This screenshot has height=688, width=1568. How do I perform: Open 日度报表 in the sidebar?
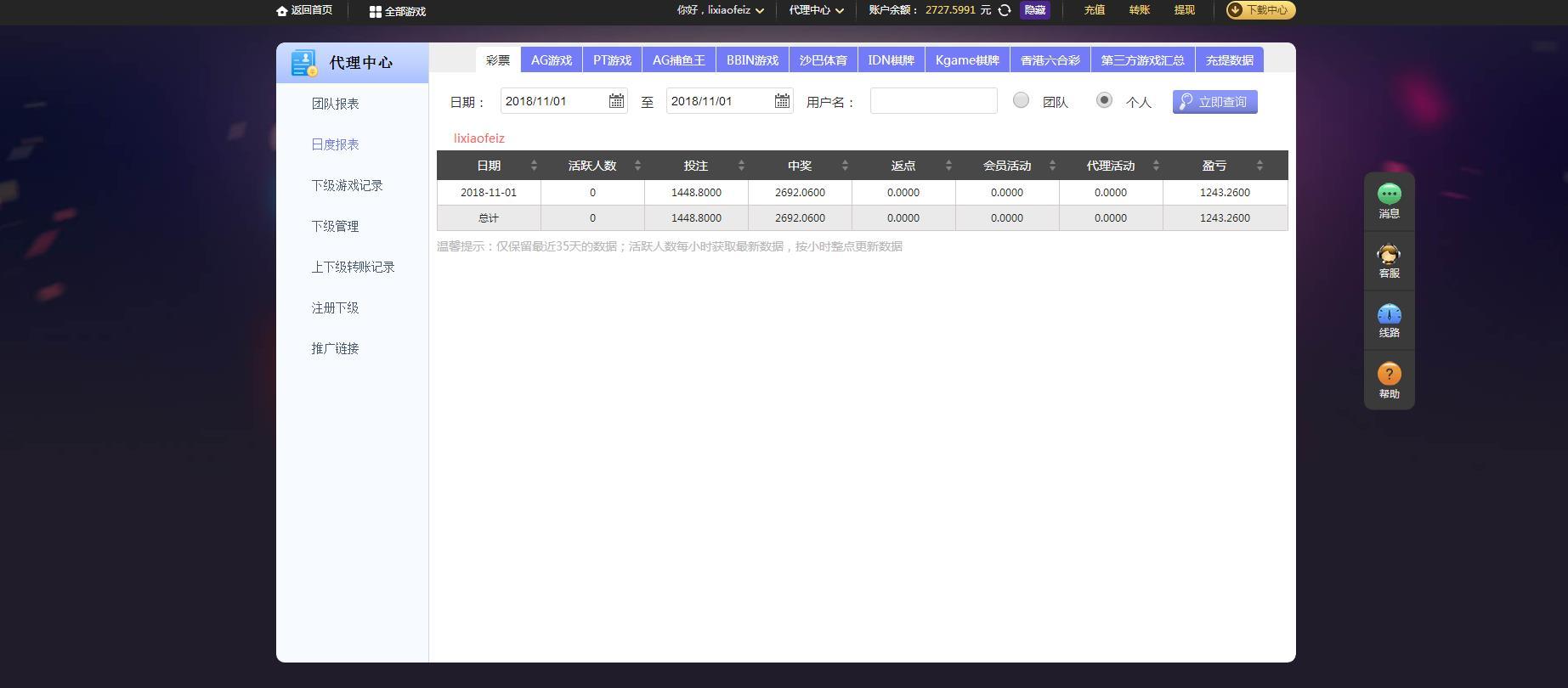336,144
